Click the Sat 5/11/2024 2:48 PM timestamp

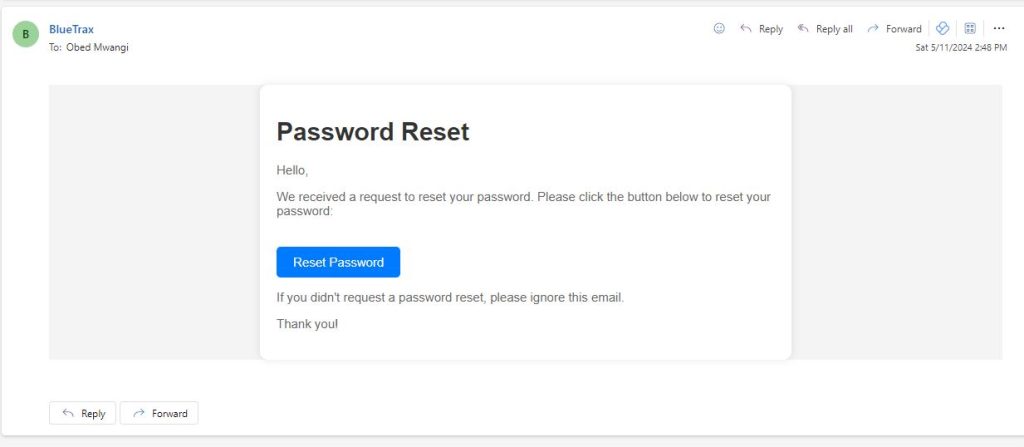(961, 47)
